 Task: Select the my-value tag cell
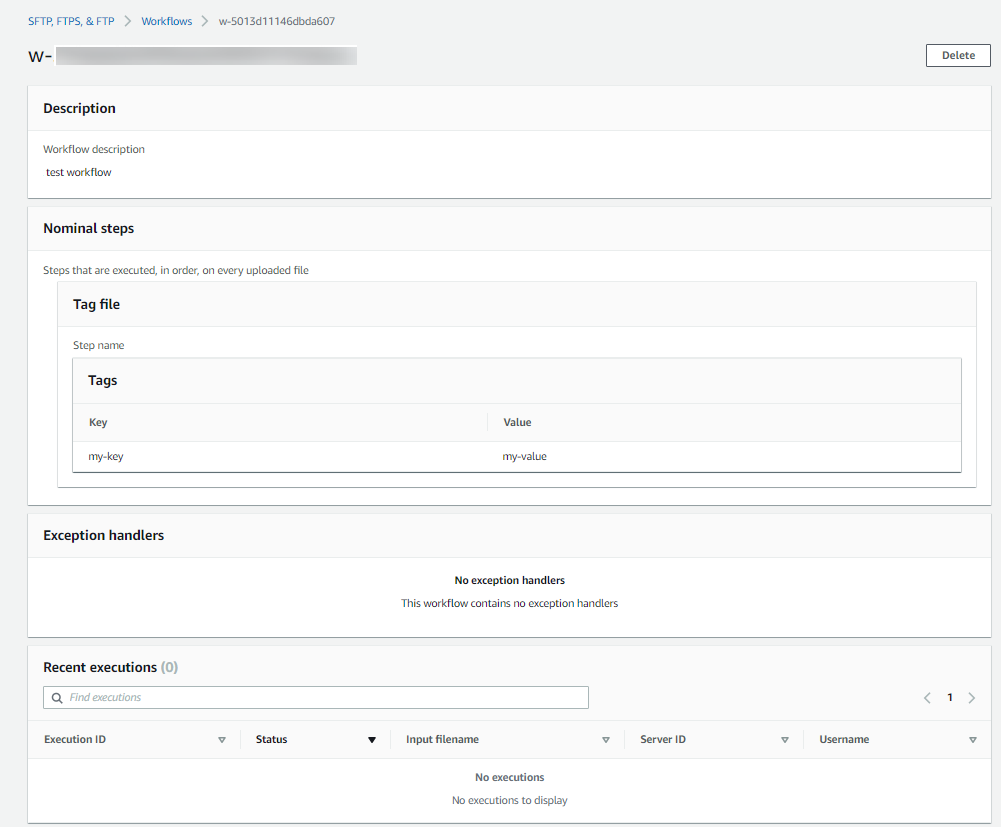(525, 456)
